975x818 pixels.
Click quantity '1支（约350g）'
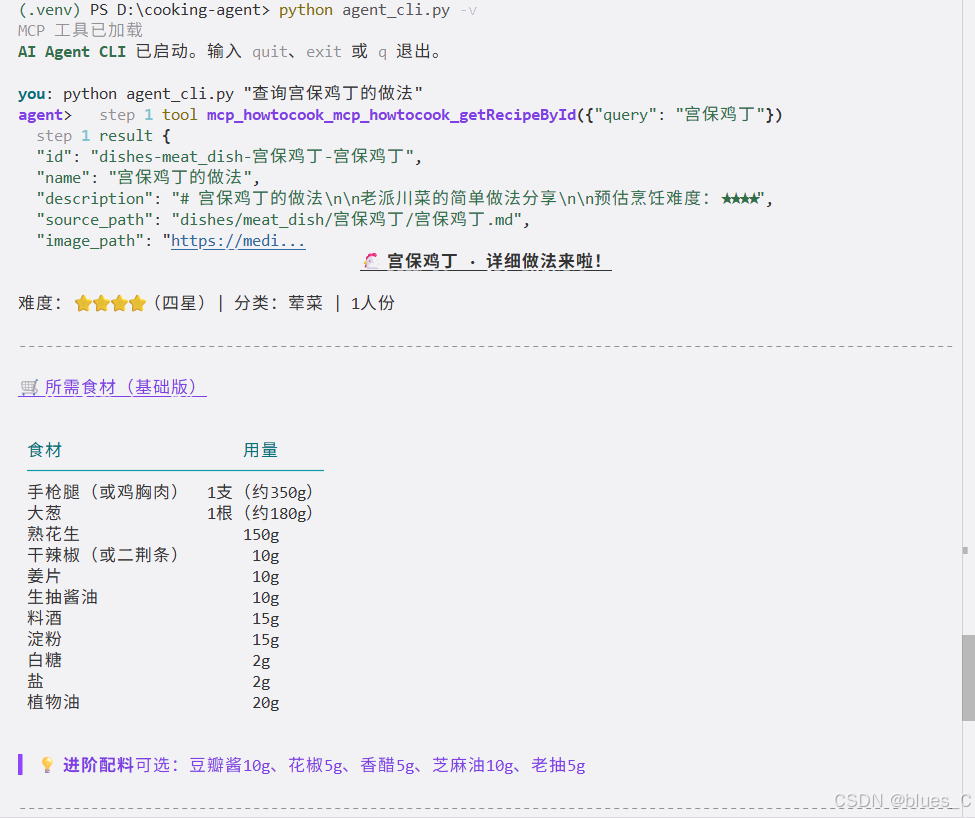tap(261, 492)
